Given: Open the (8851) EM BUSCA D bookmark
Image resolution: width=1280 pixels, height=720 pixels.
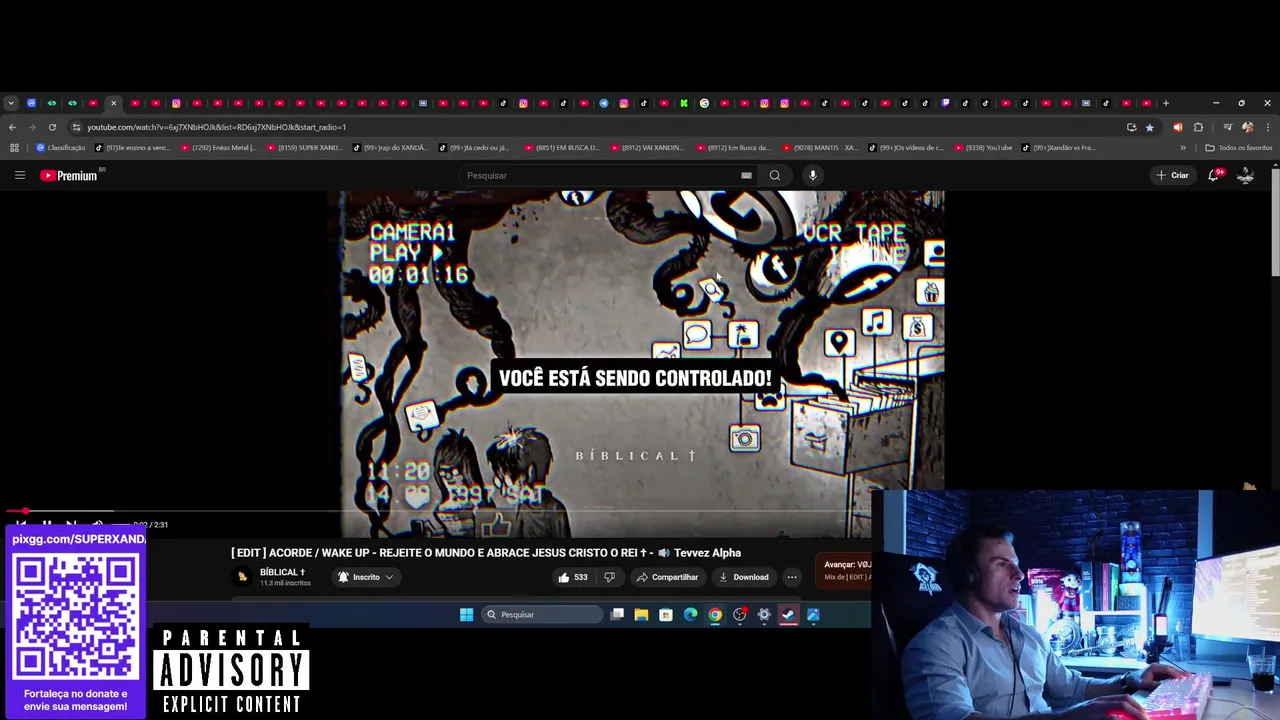Looking at the screenshot, I should [562, 148].
